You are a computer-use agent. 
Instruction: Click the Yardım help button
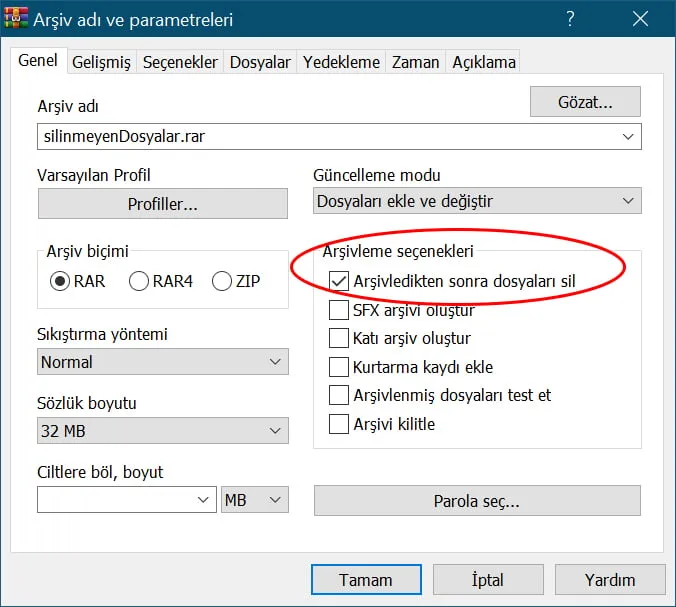click(x=610, y=579)
